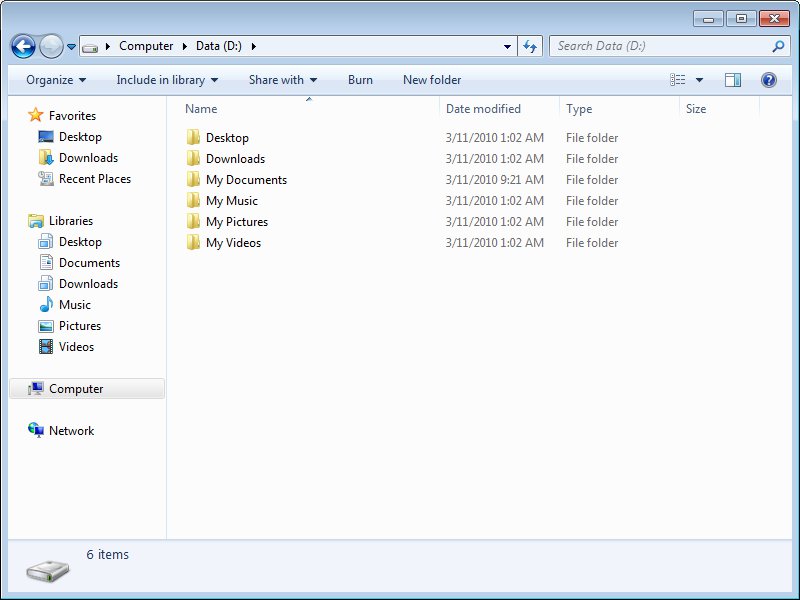
Task: Toggle the preview pane
Action: click(733, 80)
